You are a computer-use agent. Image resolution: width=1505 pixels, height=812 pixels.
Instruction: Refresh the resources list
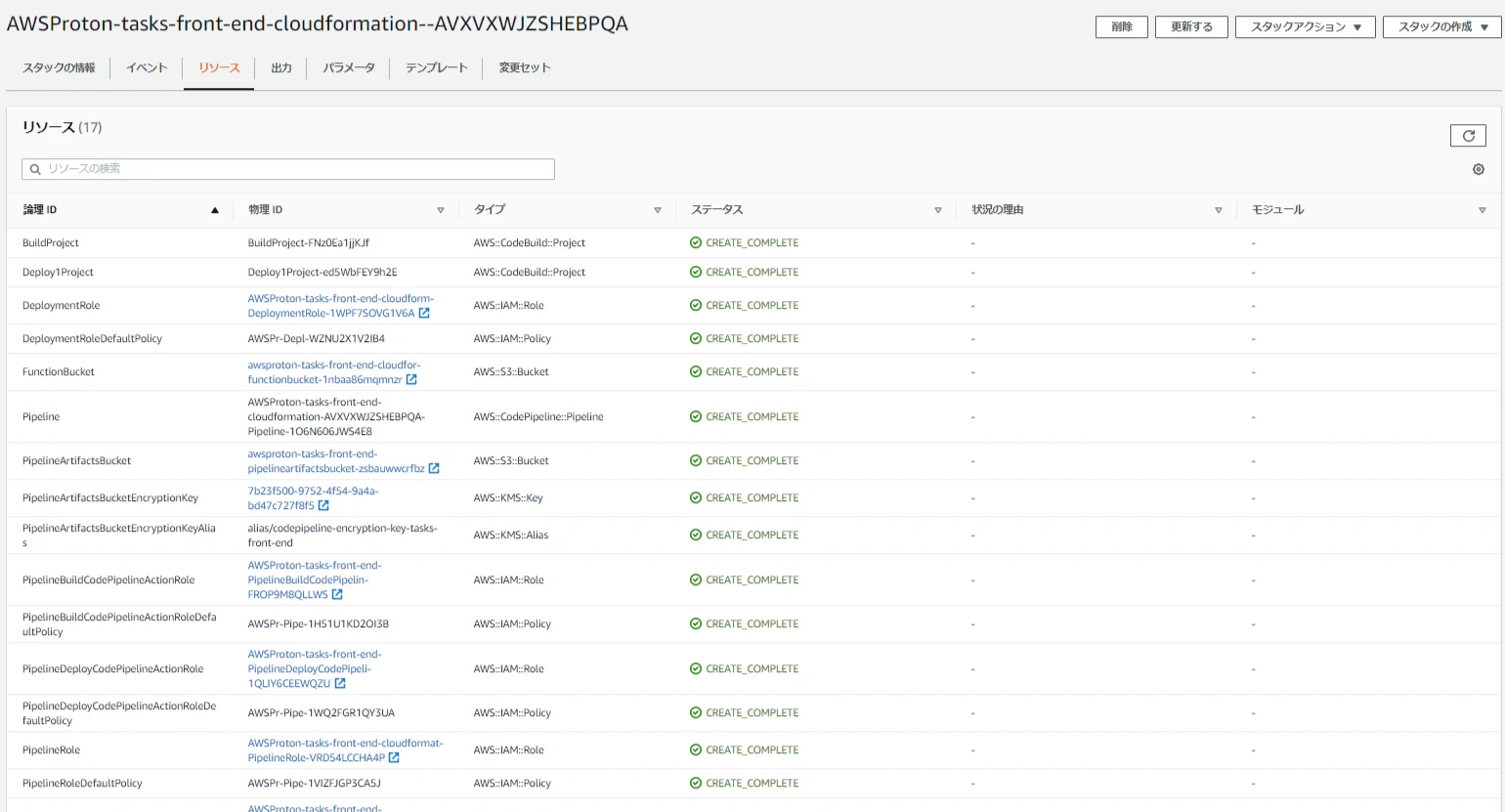[x=1468, y=136]
